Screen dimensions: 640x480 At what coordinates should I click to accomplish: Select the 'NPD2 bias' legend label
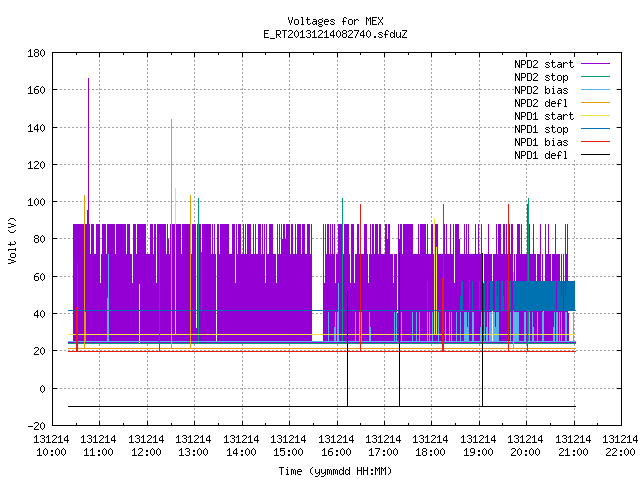coord(541,90)
